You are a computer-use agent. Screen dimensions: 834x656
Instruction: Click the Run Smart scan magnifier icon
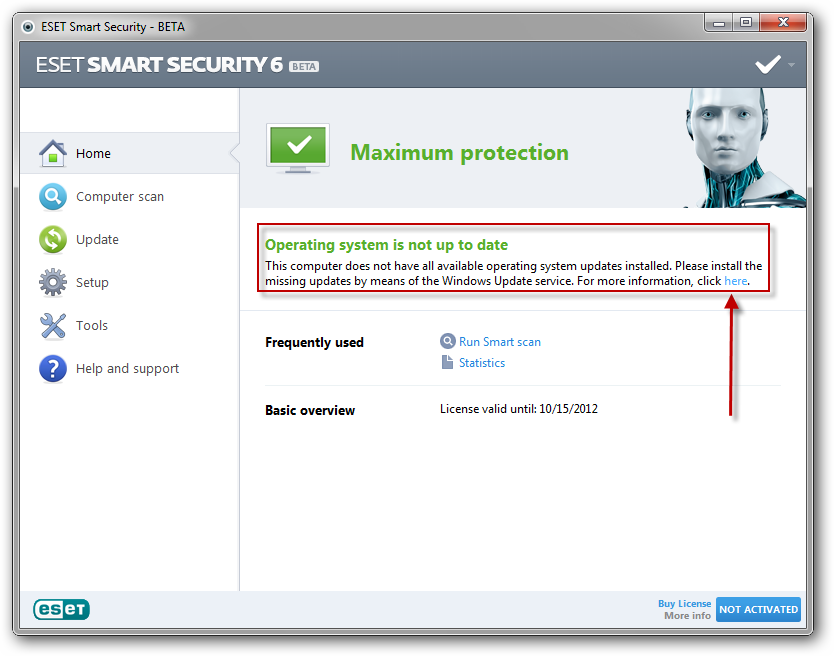(447, 340)
